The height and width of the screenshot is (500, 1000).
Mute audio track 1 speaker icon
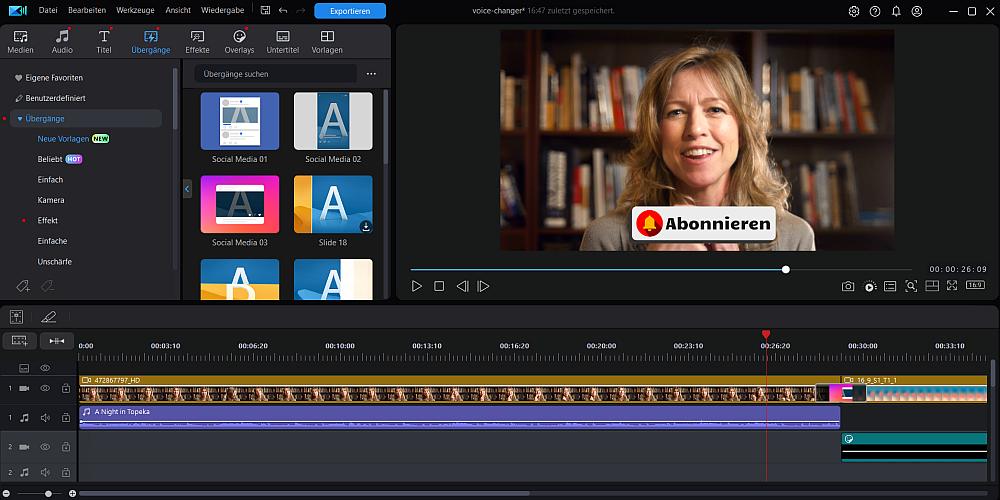pyautogui.click(x=45, y=417)
